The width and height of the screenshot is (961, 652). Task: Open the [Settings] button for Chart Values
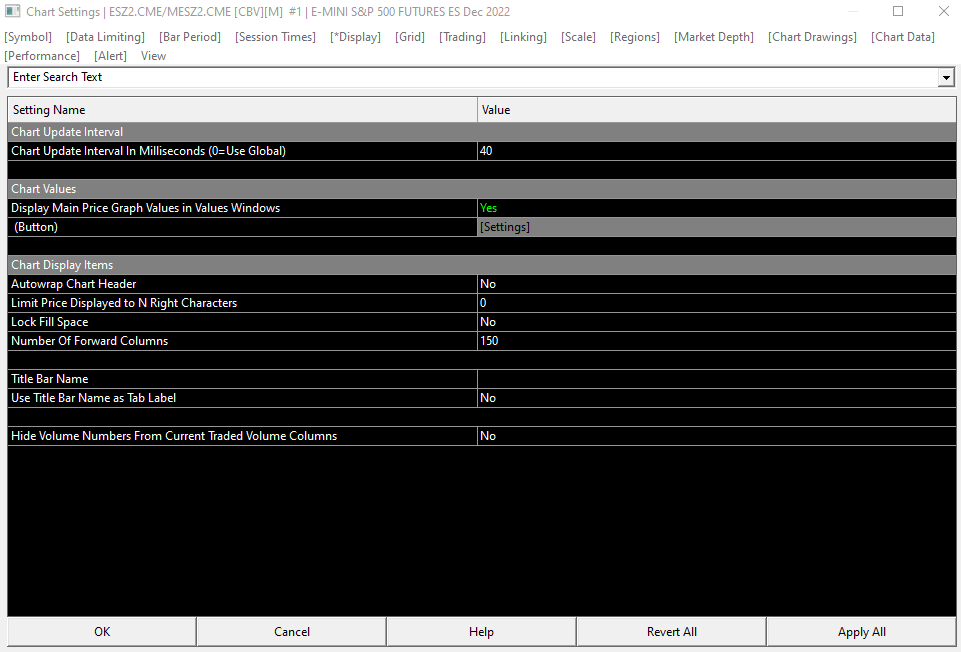pyautogui.click(x=716, y=227)
